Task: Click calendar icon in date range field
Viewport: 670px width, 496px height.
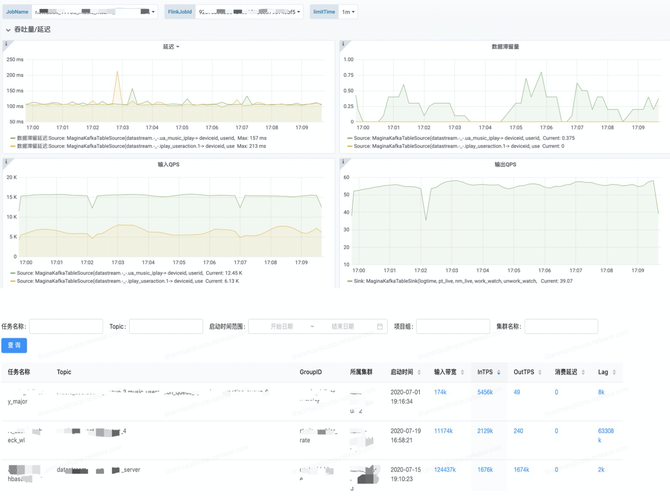Action: coord(379,326)
